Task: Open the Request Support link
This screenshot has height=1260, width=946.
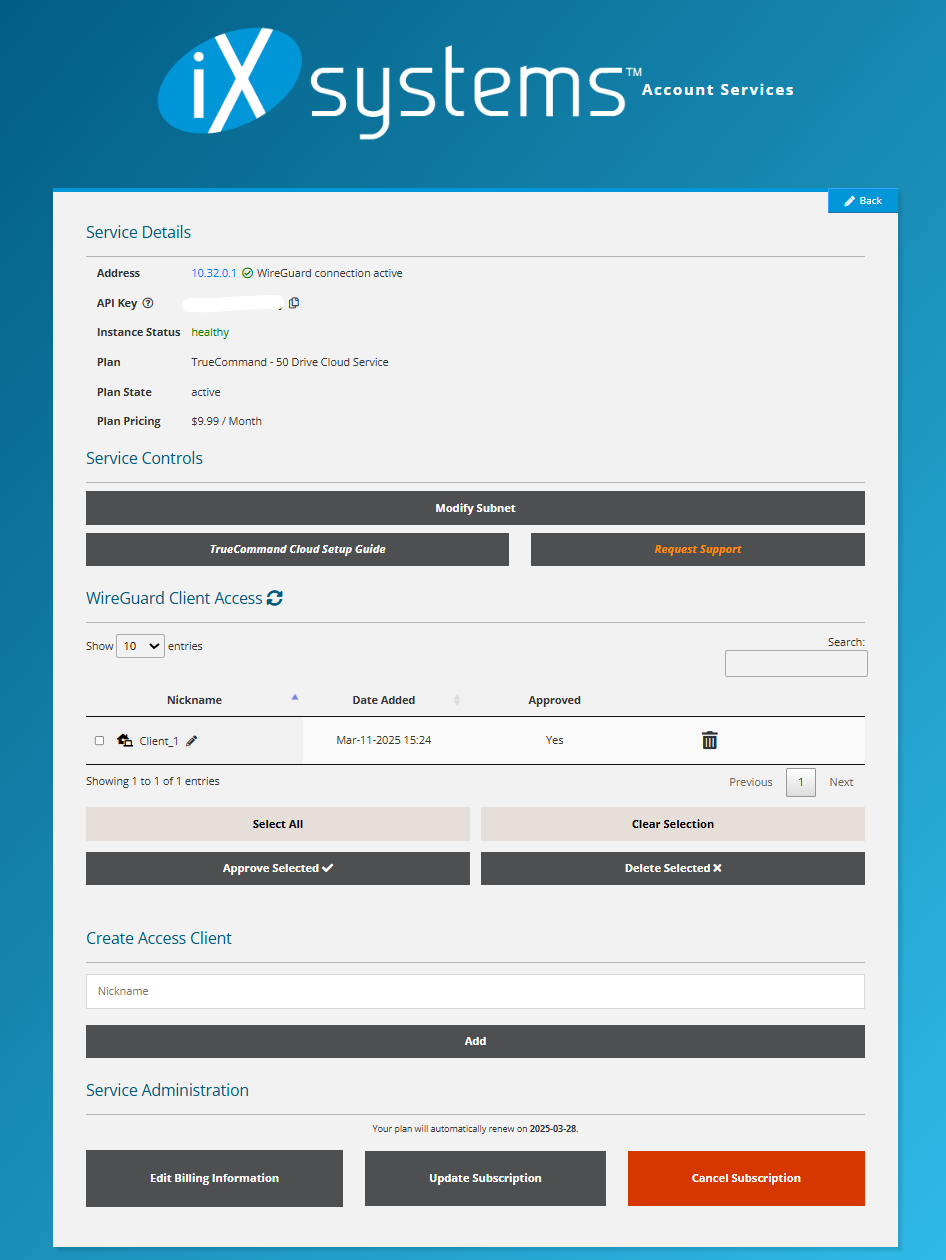Action: point(697,549)
